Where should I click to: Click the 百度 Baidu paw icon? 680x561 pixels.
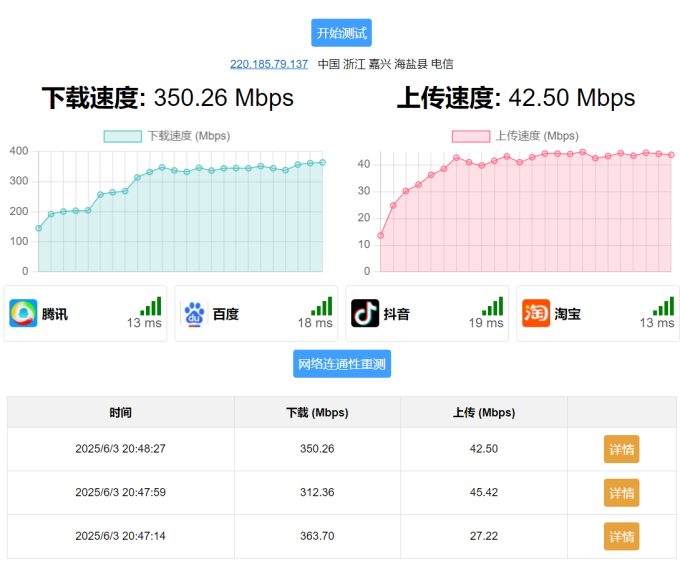click(194, 313)
